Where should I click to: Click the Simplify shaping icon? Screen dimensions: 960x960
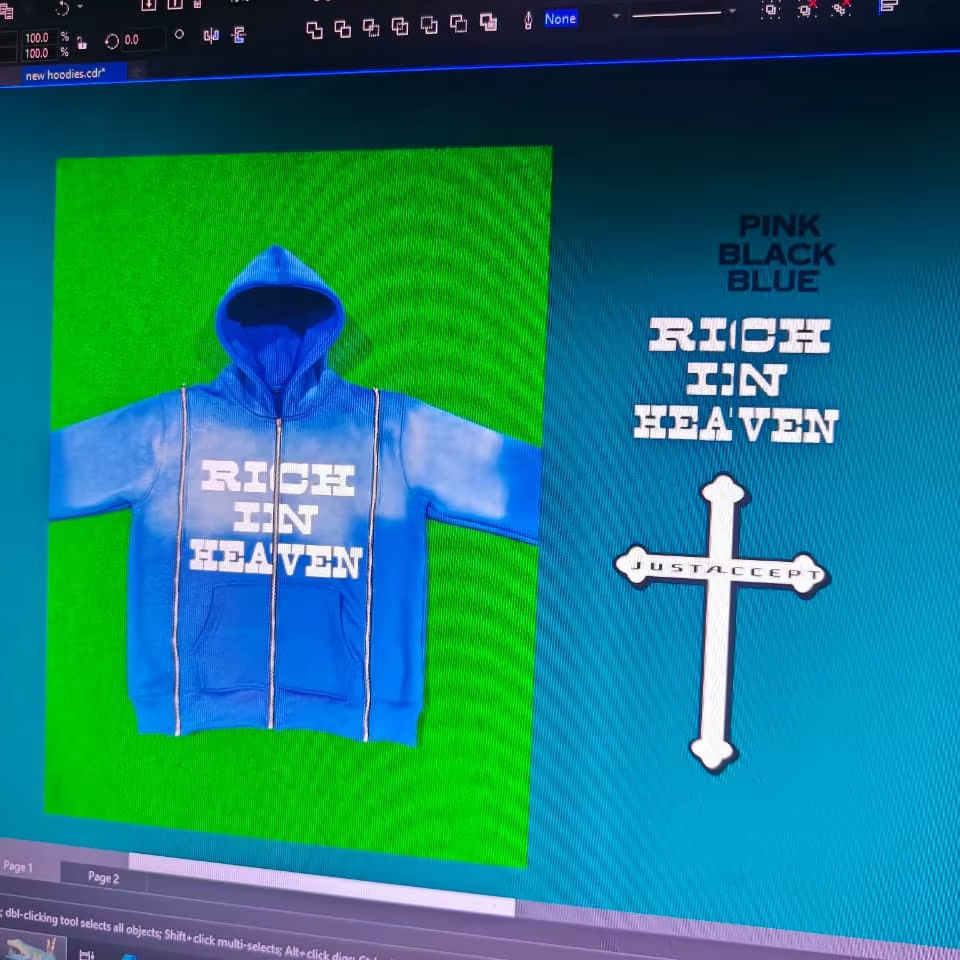point(400,26)
